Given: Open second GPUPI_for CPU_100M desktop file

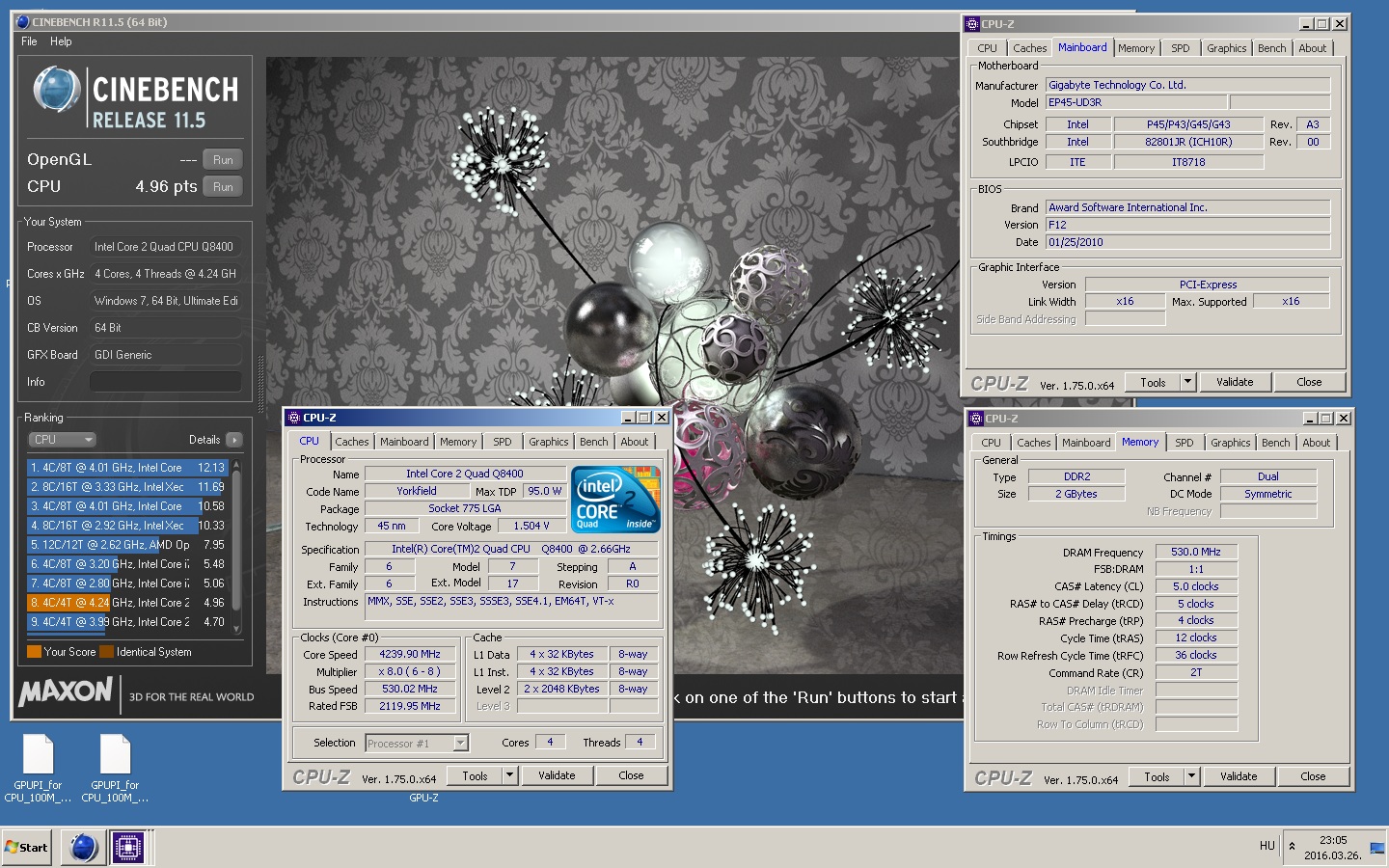Looking at the screenshot, I should [115, 768].
